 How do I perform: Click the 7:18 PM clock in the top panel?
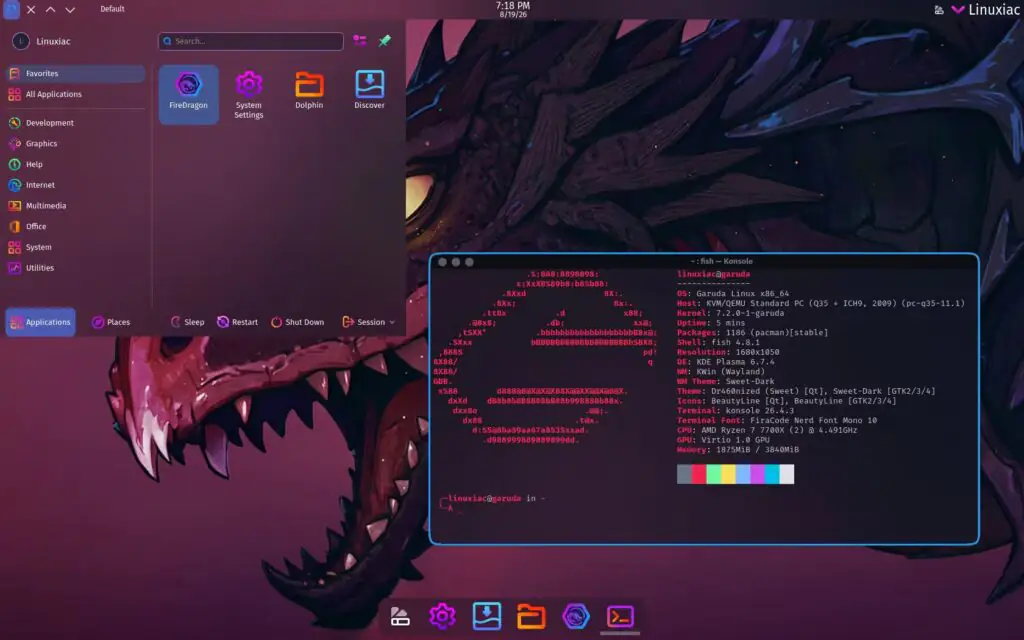(513, 9)
